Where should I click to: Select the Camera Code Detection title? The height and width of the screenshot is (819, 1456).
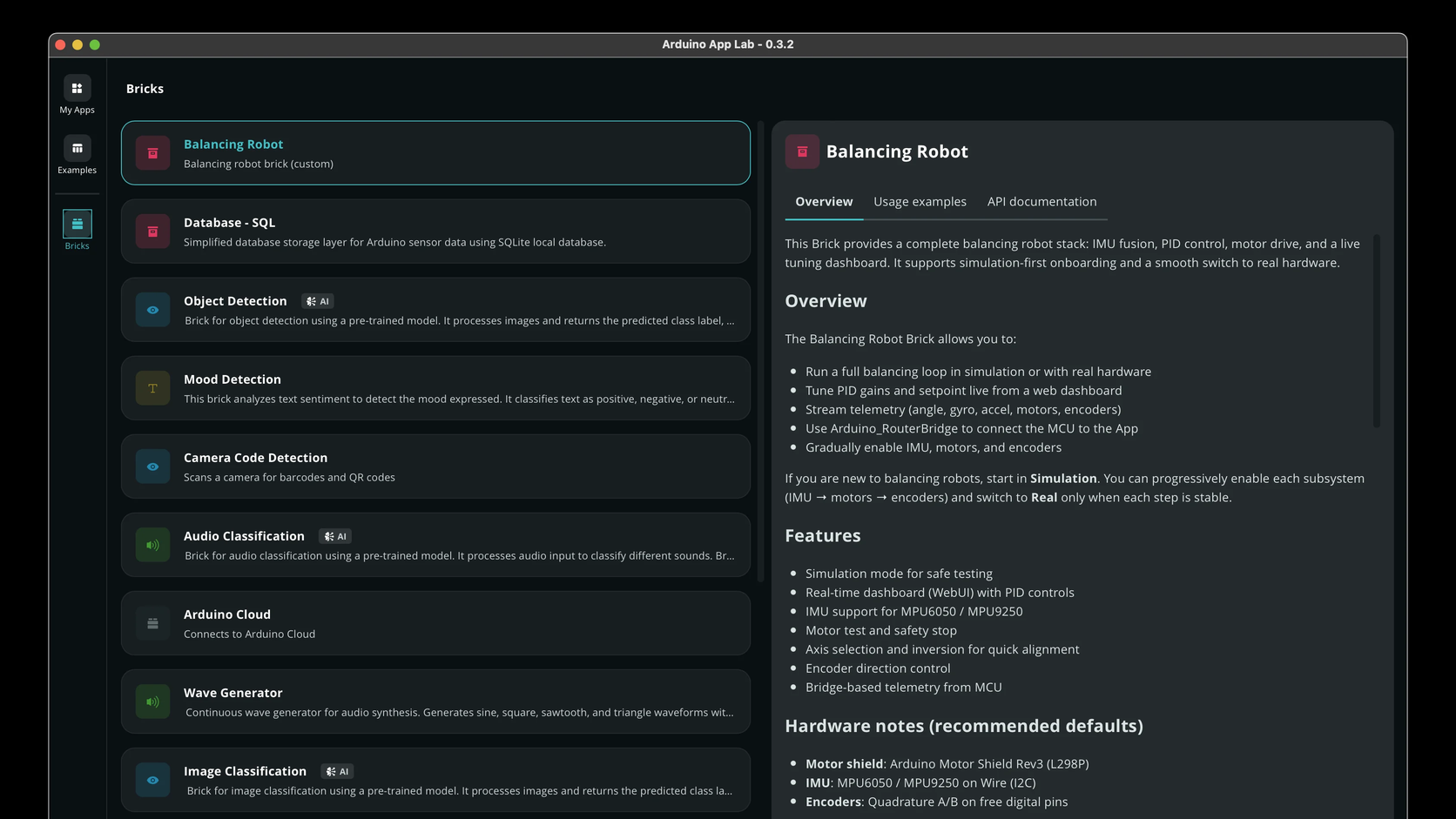256,458
